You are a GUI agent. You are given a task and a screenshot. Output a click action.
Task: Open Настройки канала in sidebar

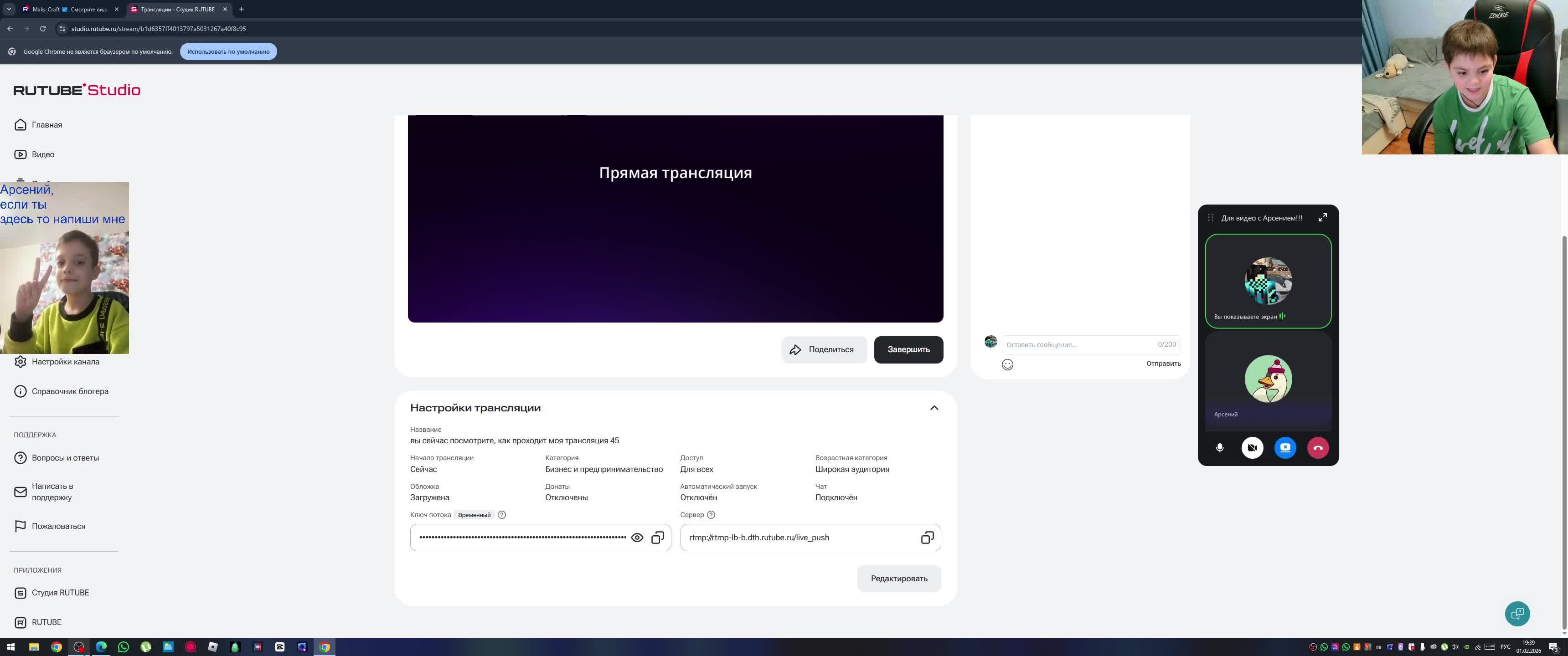[x=65, y=362]
